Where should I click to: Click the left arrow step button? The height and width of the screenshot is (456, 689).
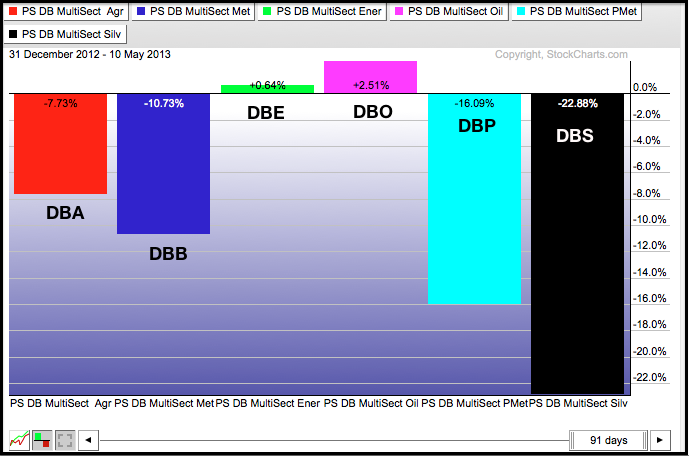pyautogui.click(x=88, y=440)
